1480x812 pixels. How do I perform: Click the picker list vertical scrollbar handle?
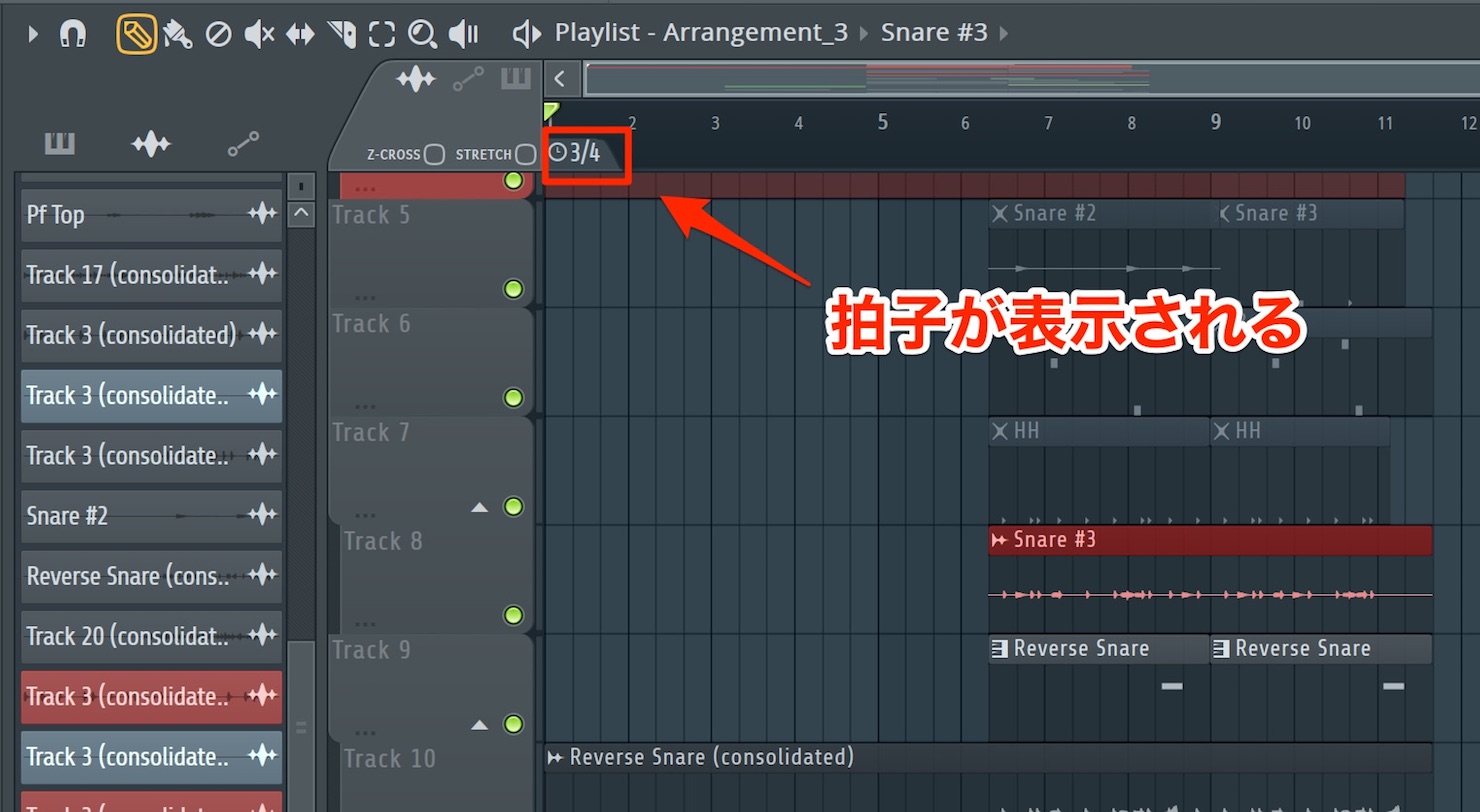pyautogui.click(x=301, y=727)
